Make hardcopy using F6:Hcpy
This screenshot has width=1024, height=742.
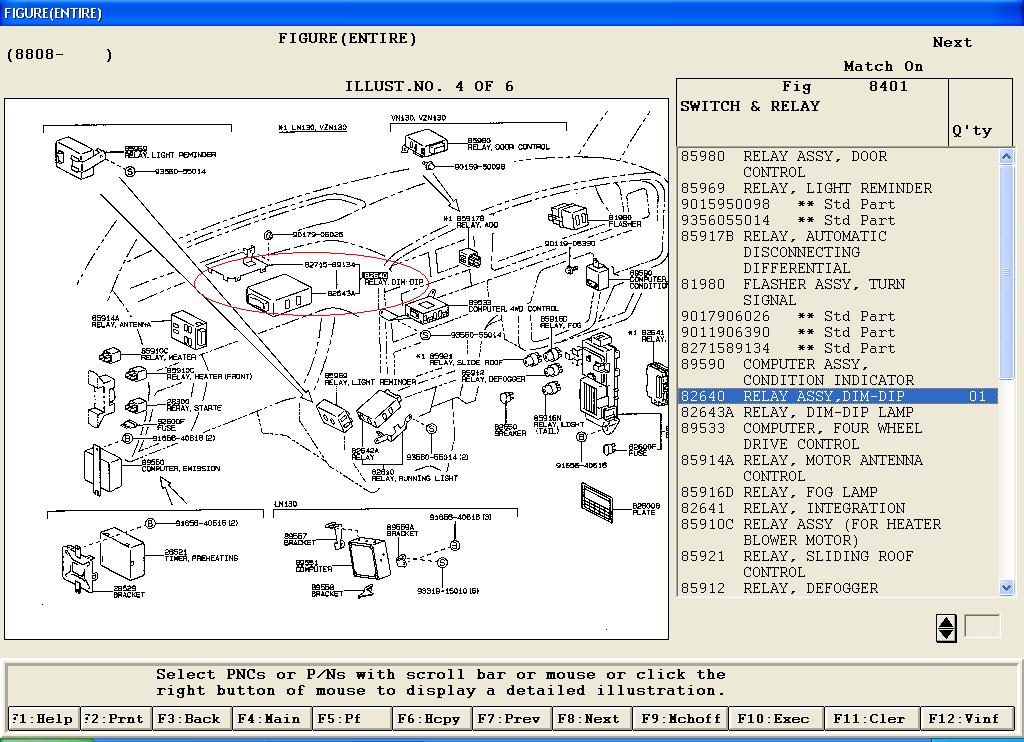pyautogui.click(x=431, y=718)
